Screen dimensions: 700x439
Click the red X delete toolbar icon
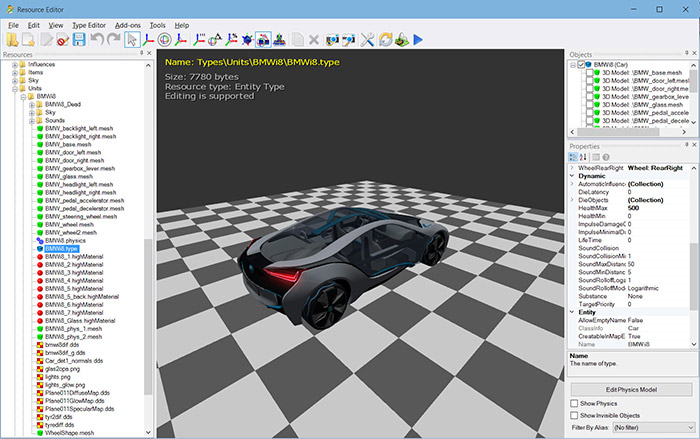314,40
